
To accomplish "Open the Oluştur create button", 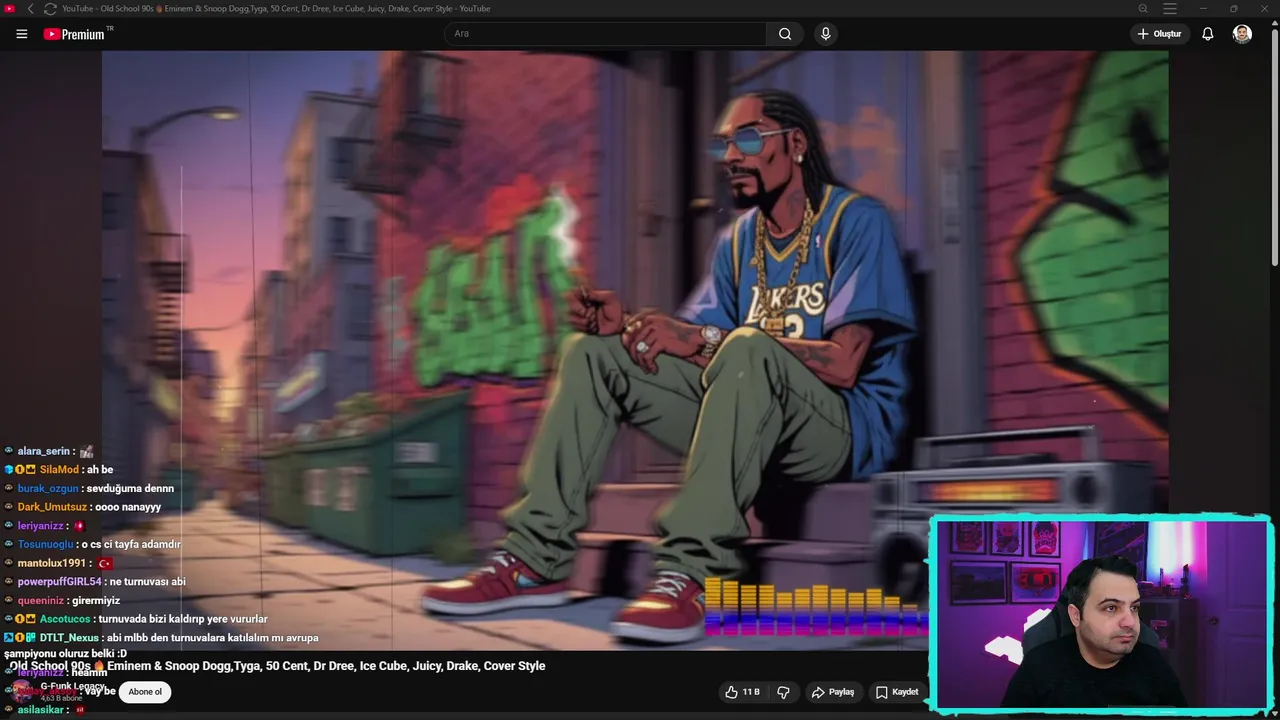I will (1159, 34).
